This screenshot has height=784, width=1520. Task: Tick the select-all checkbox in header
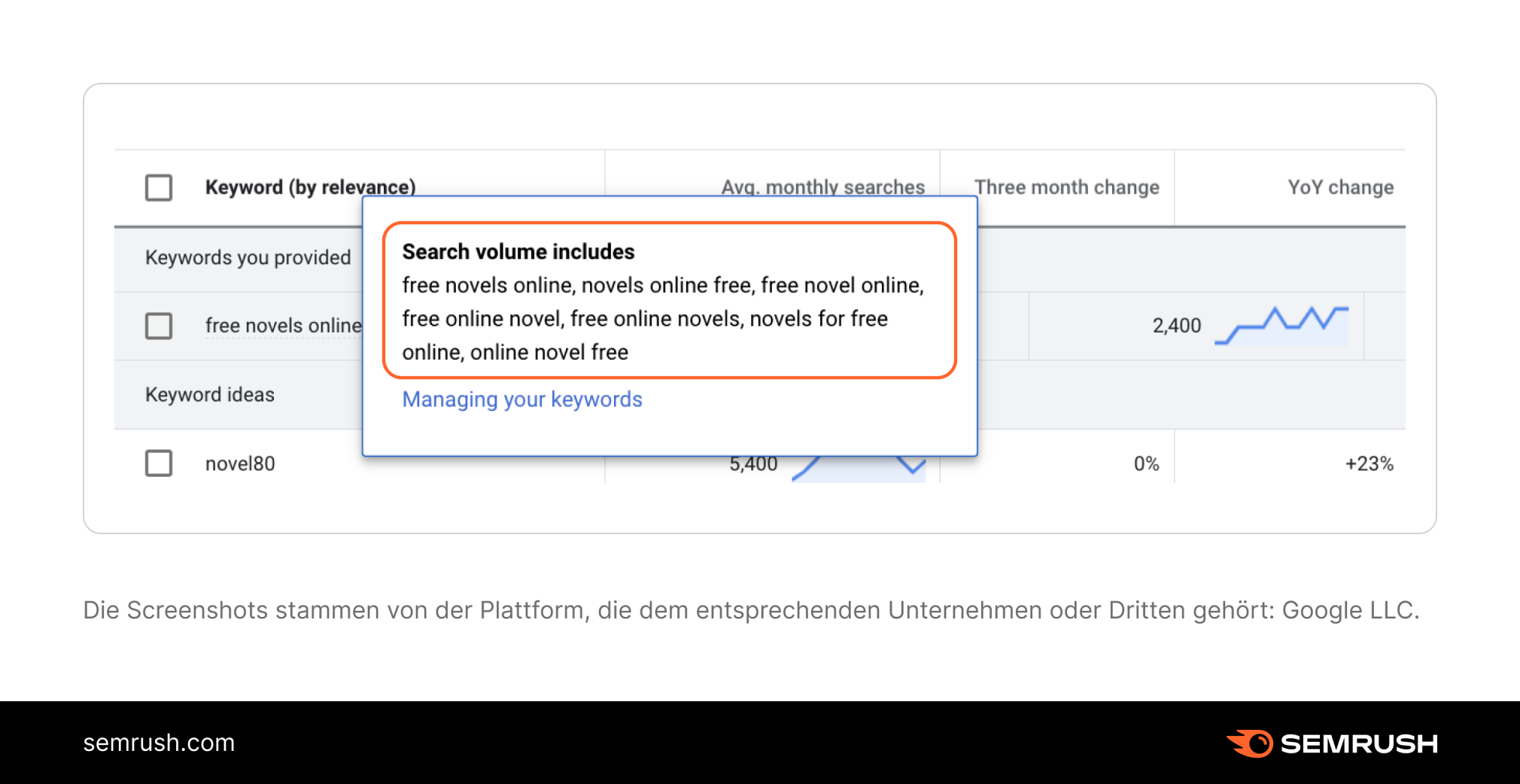[159, 187]
